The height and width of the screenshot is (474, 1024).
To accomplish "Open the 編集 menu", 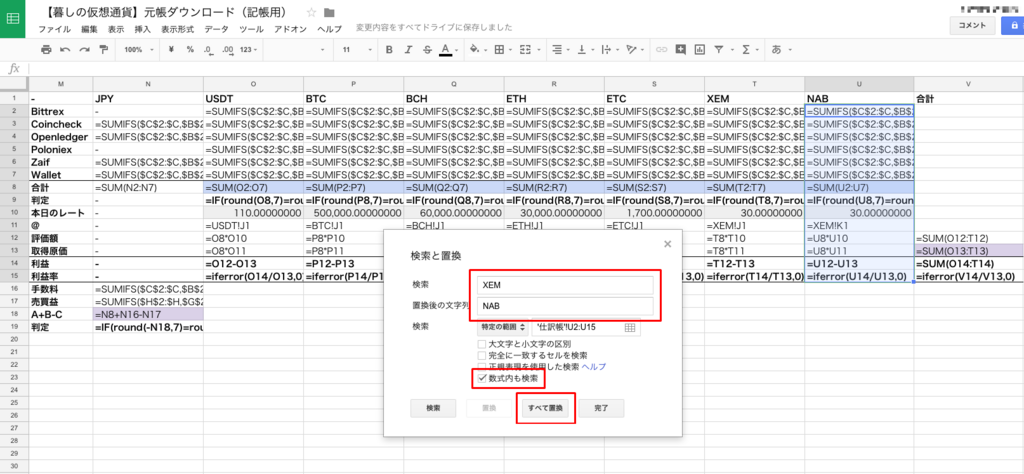I will pyautogui.click(x=89, y=29).
